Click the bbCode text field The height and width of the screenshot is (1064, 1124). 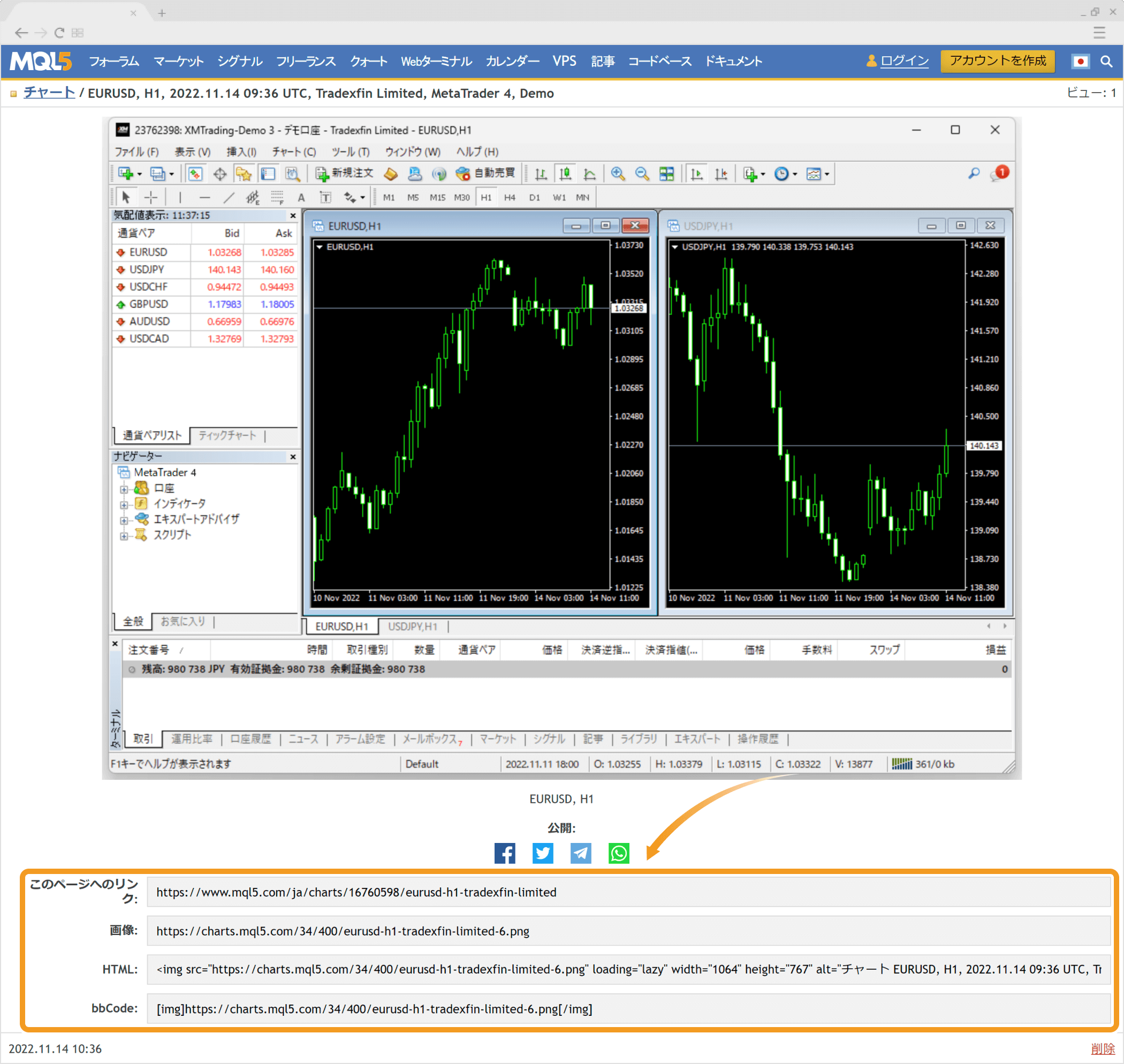[x=628, y=1009]
